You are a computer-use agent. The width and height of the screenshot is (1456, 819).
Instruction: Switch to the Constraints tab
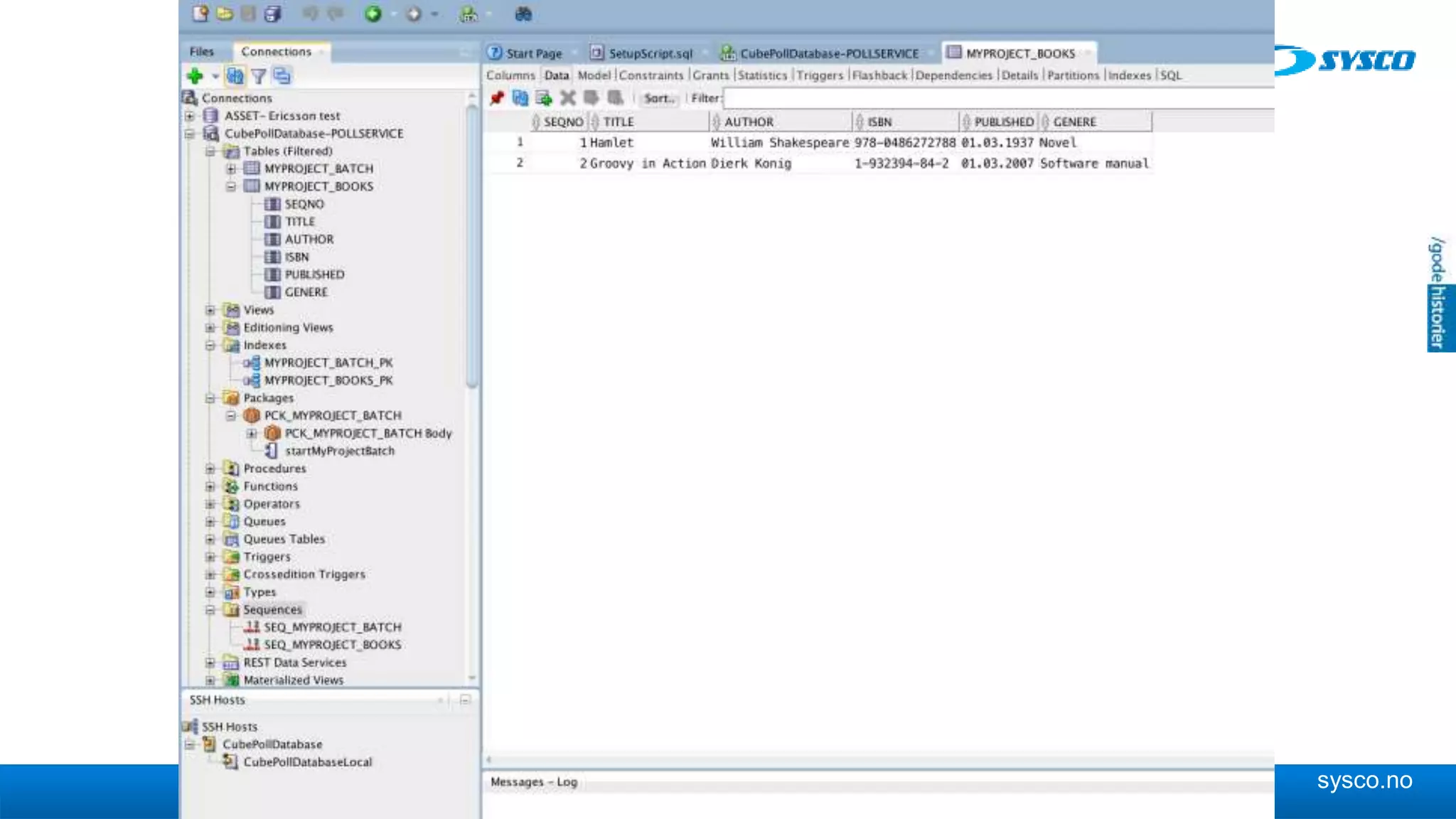coord(651,75)
